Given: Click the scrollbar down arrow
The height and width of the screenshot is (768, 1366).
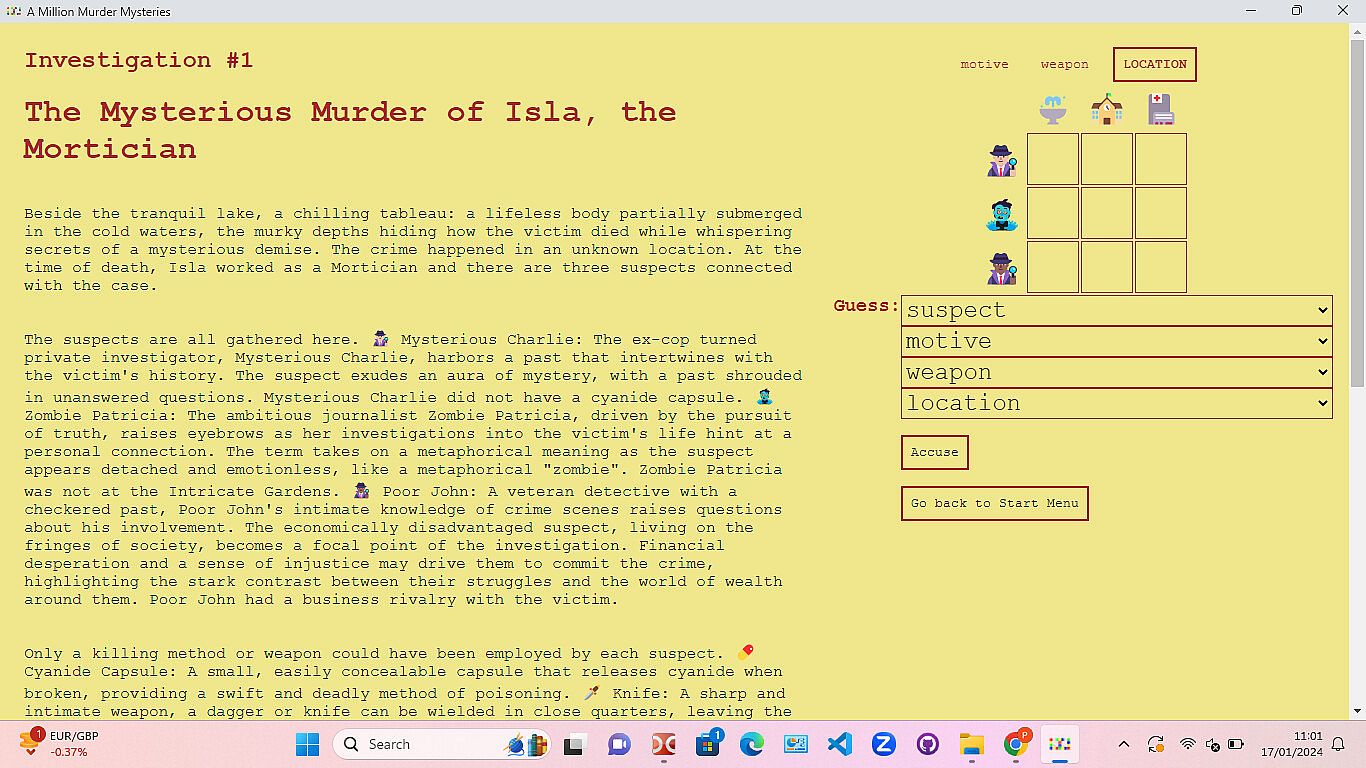Looking at the screenshot, I should click(x=1357, y=711).
